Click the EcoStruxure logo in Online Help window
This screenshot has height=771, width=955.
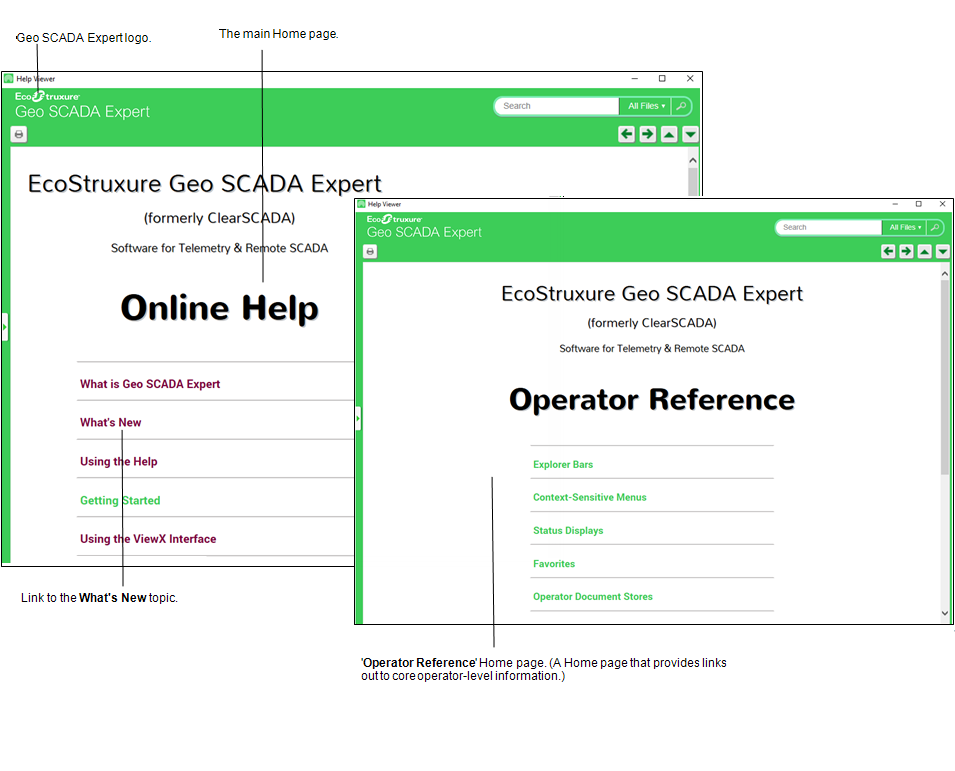coord(48,96)
